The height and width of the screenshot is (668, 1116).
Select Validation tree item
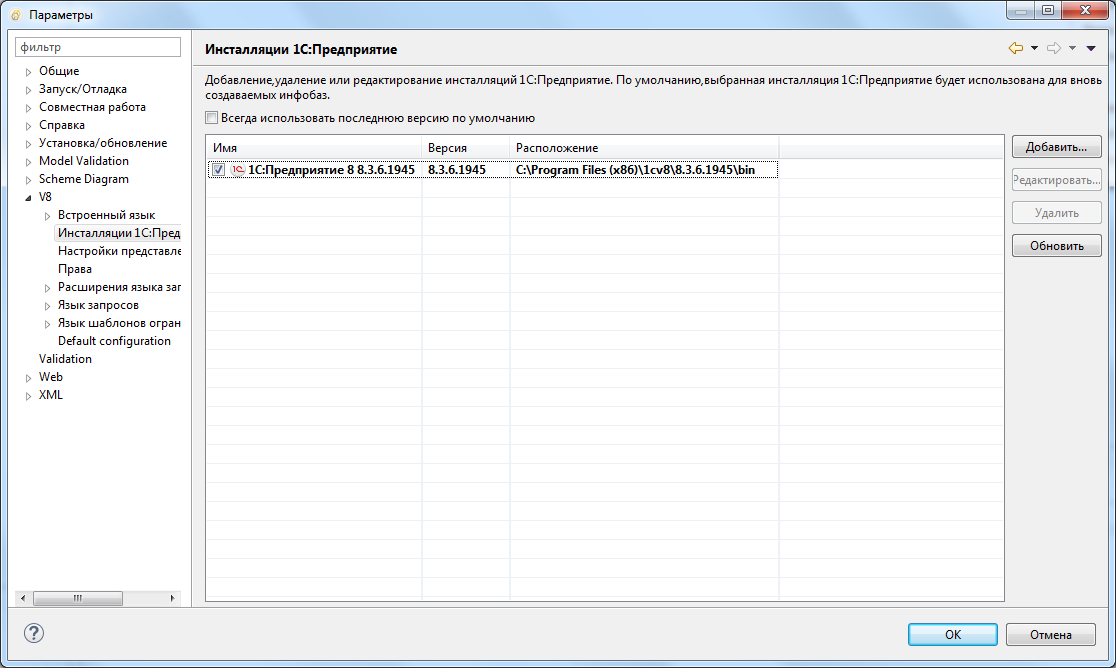pyautogui.click(x=65, y=359)
